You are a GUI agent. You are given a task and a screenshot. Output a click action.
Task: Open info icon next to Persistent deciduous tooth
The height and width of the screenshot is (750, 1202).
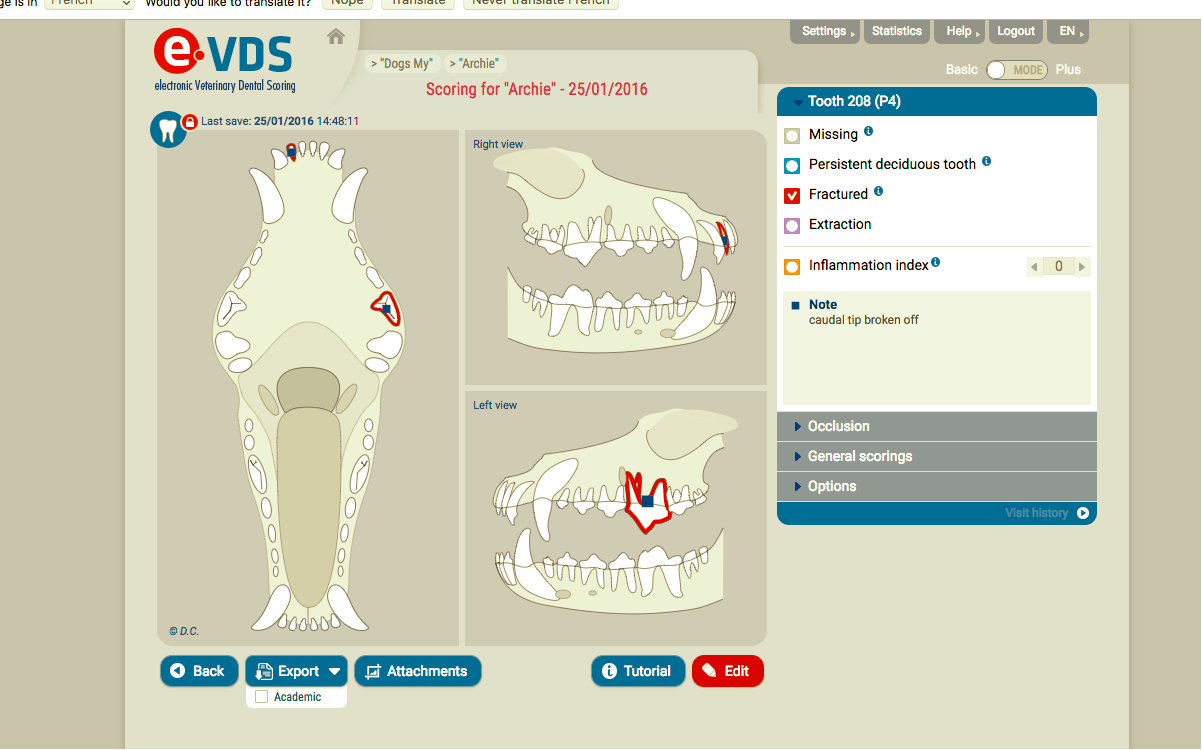pyautogui.click(x=986, y=161)
